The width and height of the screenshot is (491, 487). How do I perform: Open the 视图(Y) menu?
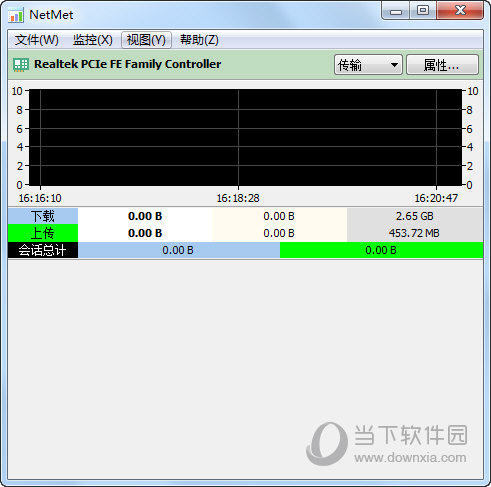click(x=146, y=40)
